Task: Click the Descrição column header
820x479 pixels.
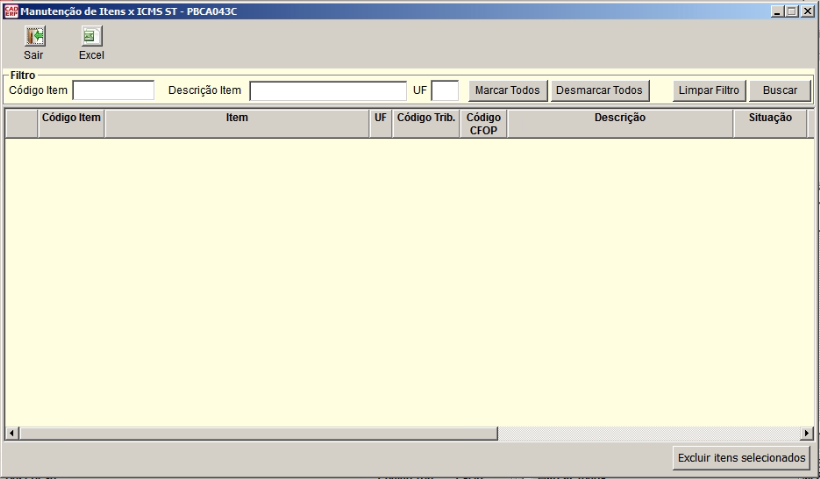Action: pos(620,124)
